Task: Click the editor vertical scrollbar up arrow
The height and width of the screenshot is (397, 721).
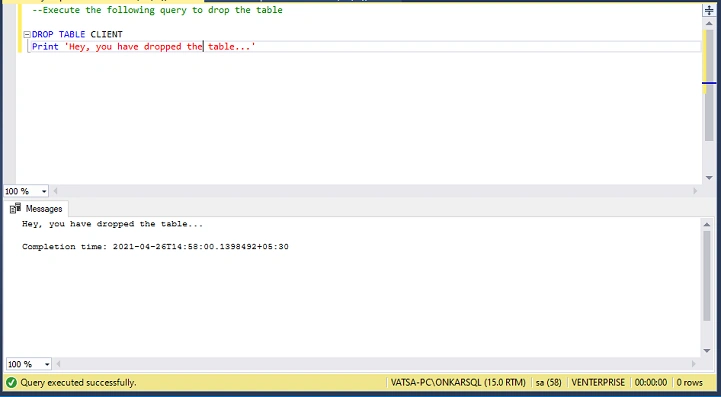Action: tap(709, 23)
